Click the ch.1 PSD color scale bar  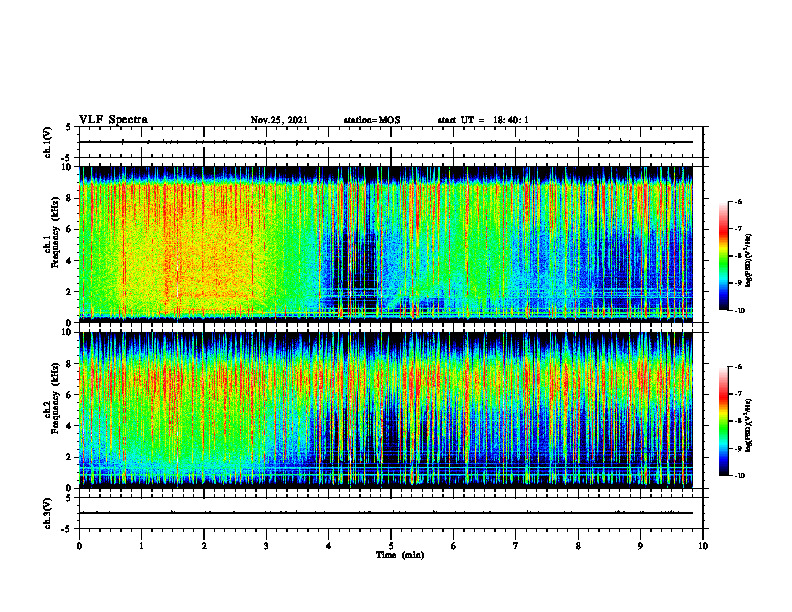724,256
